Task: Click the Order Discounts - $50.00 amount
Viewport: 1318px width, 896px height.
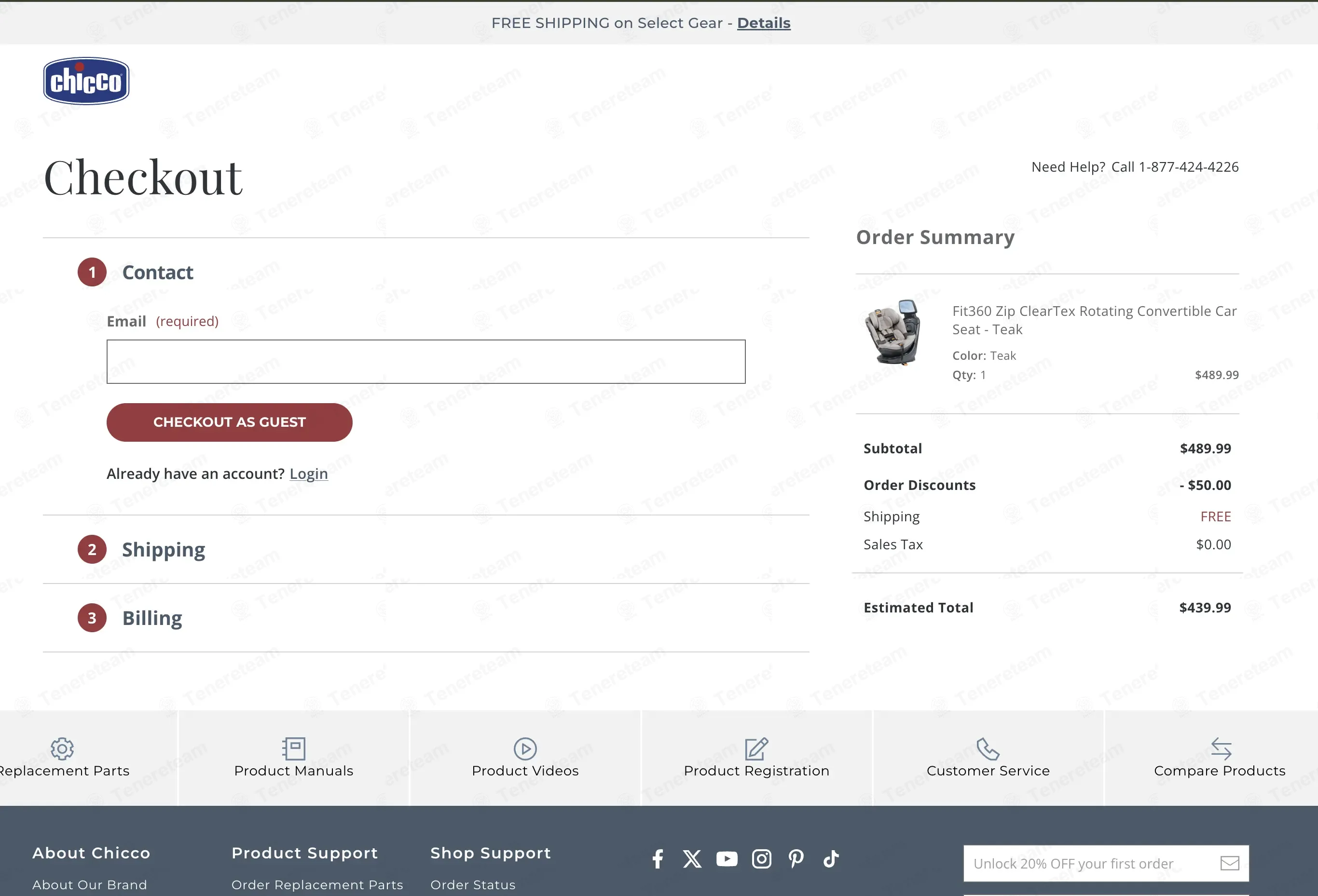Action: (1205, 485)
